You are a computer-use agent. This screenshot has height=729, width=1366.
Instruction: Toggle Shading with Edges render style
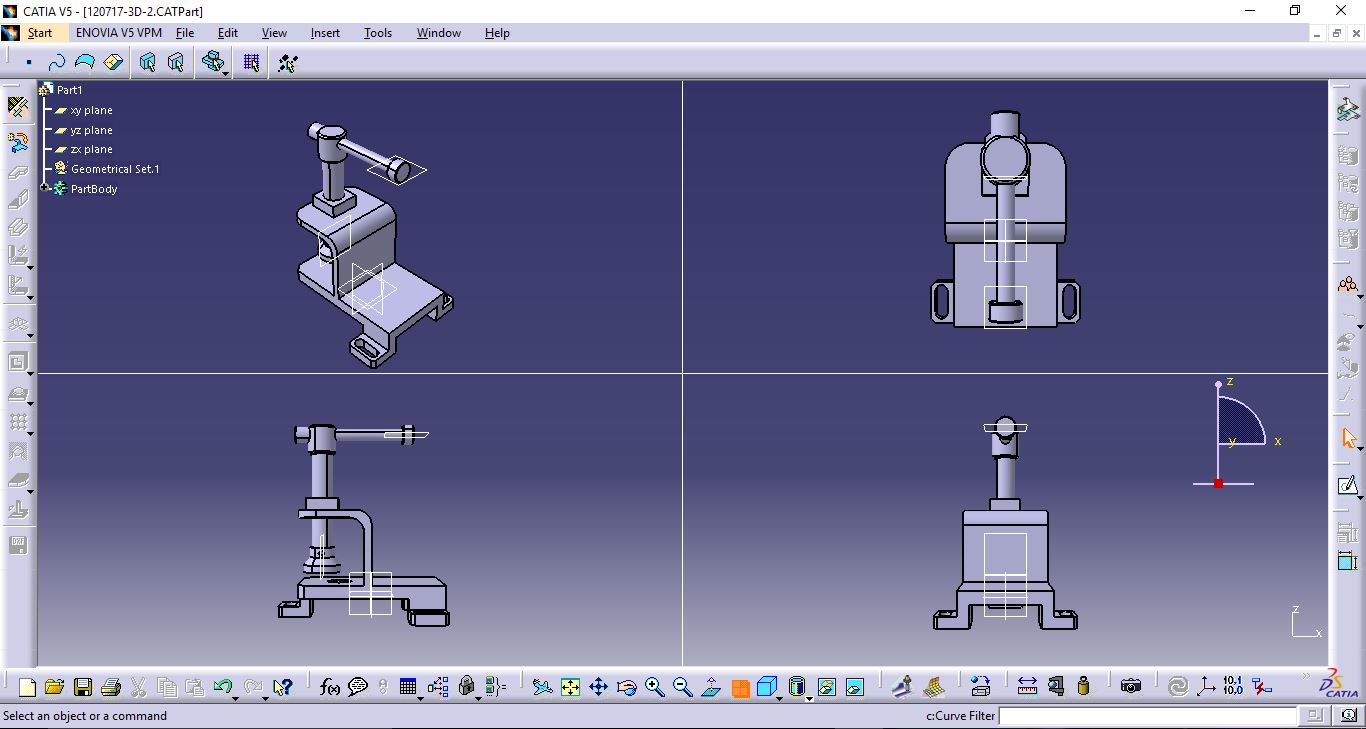pyautogui.click(x=798, y=687)
